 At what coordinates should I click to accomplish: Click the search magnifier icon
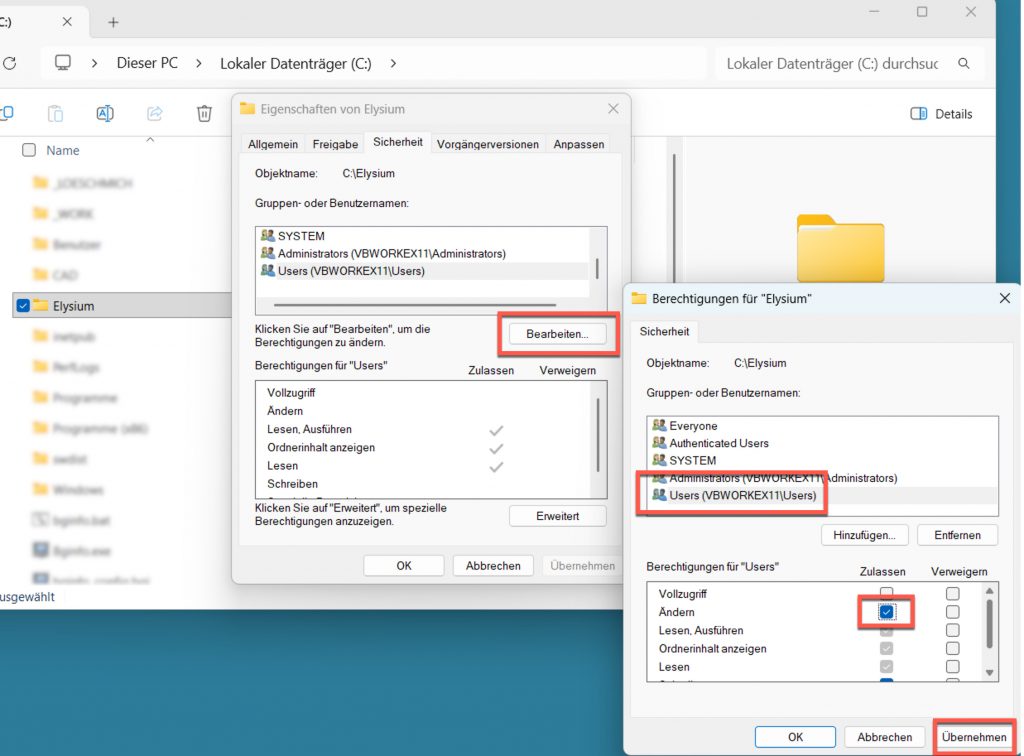point(964,63)
